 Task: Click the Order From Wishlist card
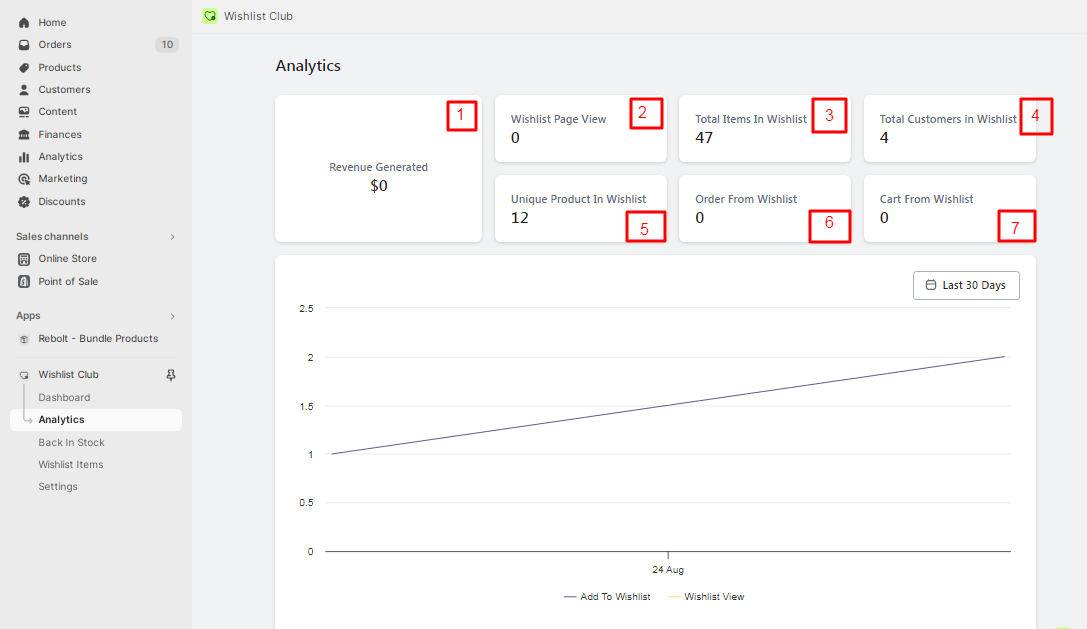tap(765, 209)
